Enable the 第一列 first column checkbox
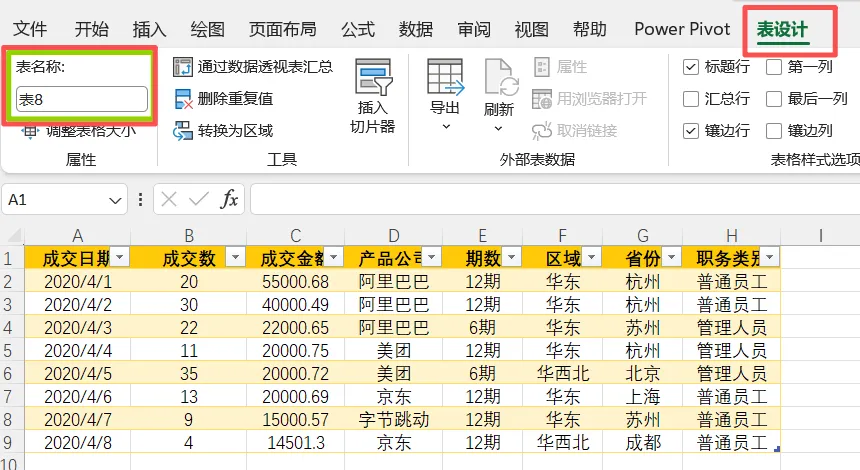This screenshot has width=860, height=470. (x=774, y=67)
